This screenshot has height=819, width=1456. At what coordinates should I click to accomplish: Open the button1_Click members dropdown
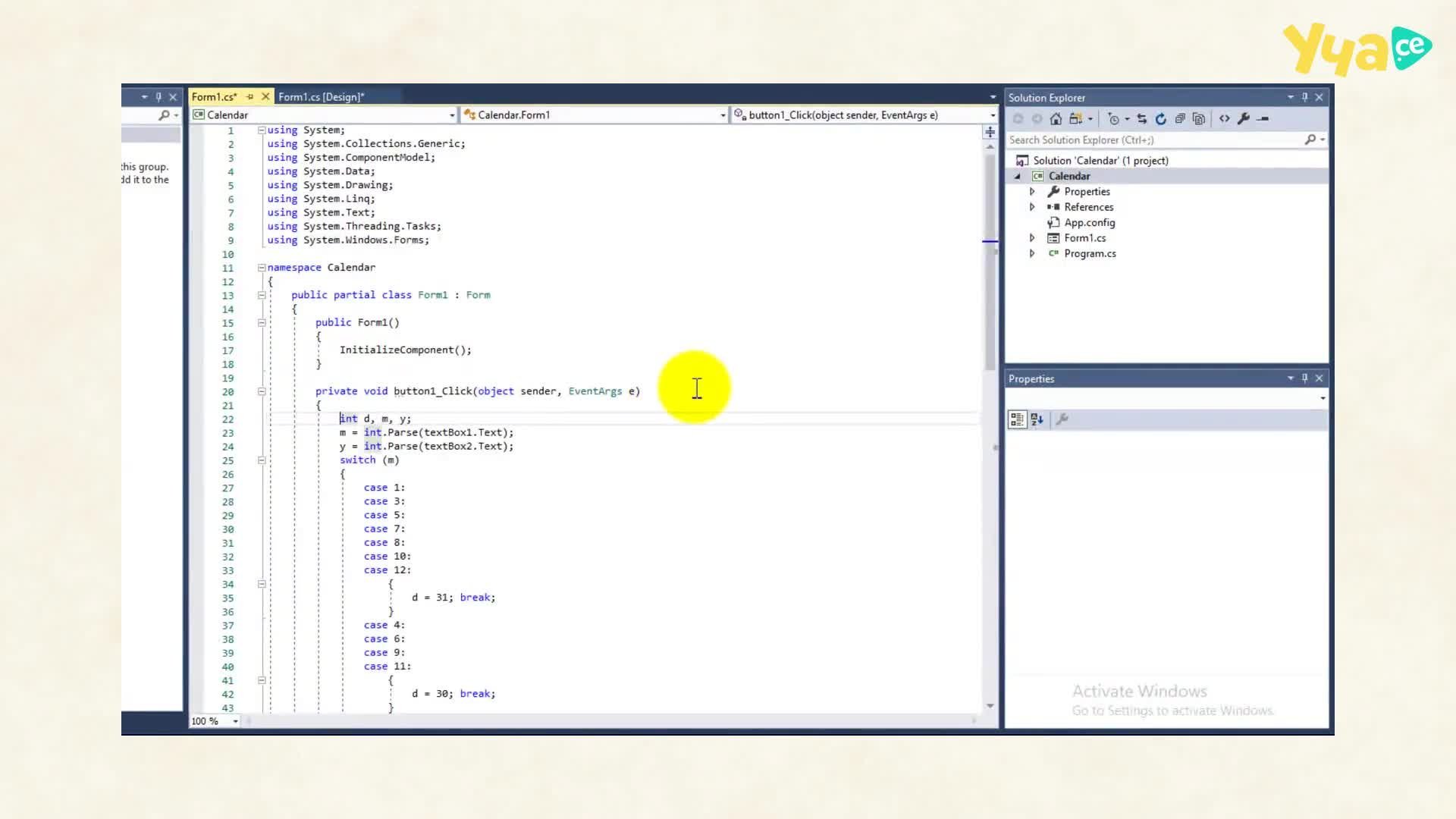(992, 115)
